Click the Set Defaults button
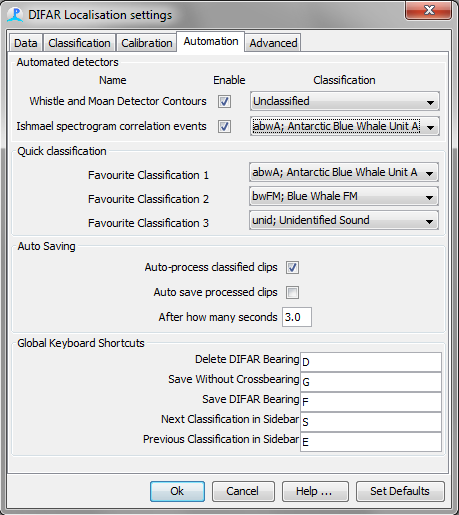 point(400,491)
